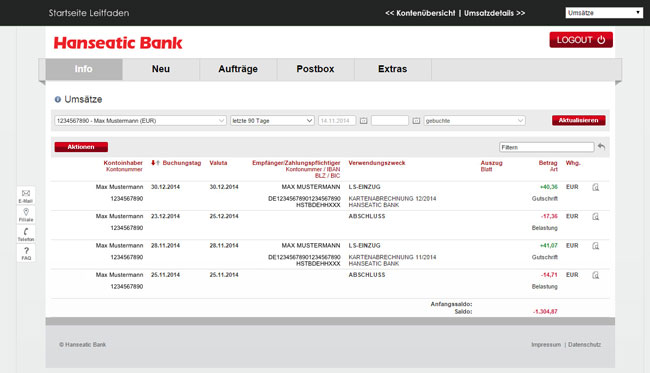Open the Impressum footer link

coord(546,345)
